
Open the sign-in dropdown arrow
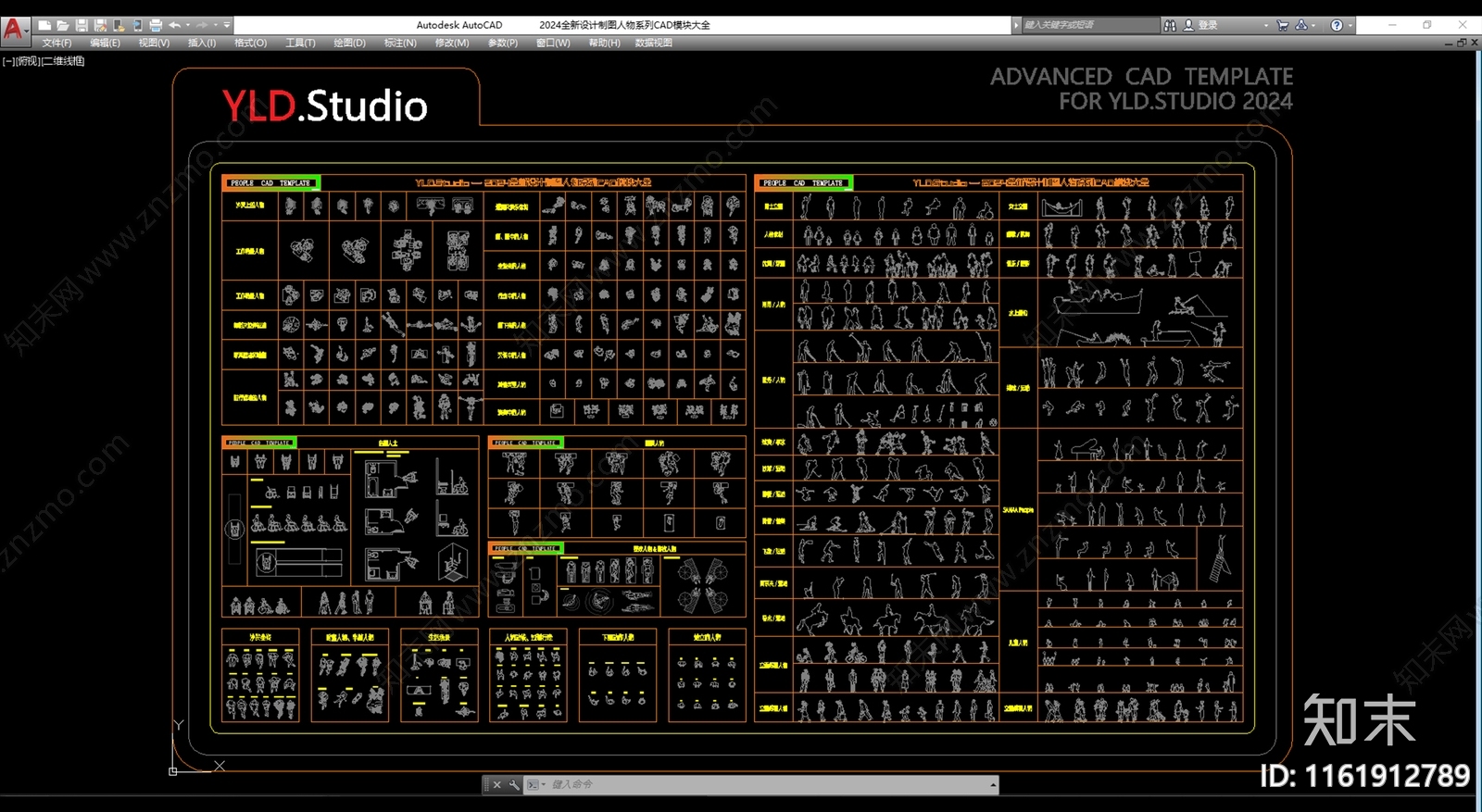(x=1266, y=26)
